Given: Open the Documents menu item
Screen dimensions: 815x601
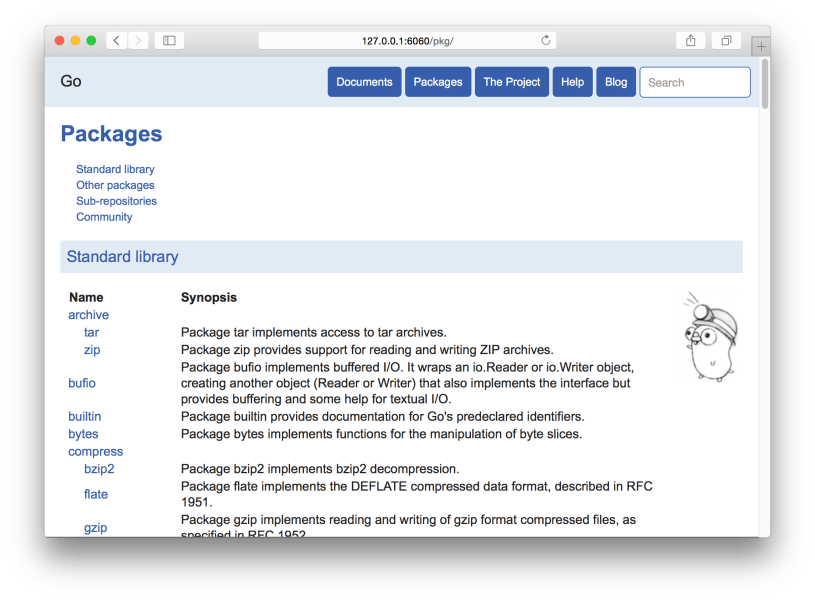Looking at the screenshot, I should click(x=364, y=82).
